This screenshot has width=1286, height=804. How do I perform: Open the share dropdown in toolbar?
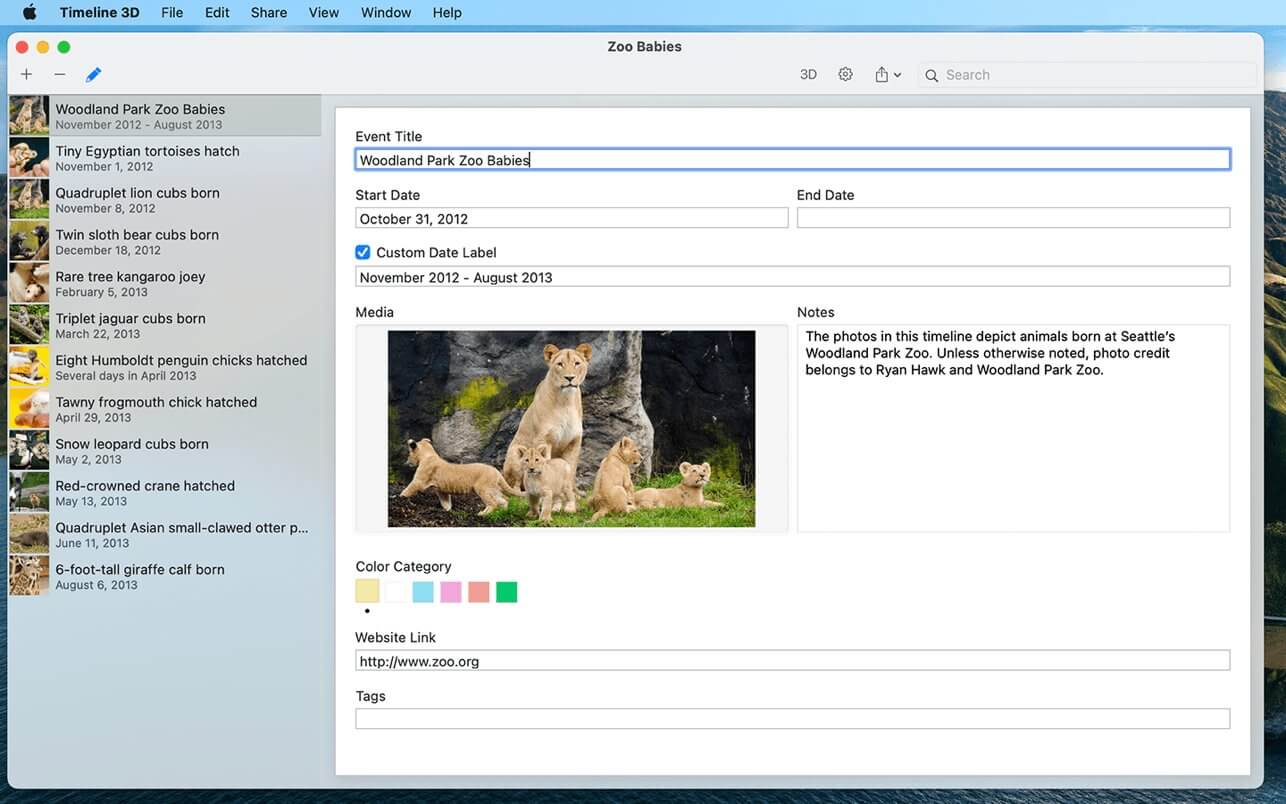(x=887, y=75)
